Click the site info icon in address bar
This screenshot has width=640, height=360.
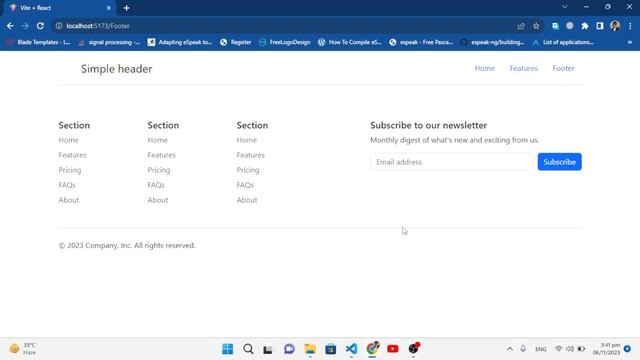point(59,26)
